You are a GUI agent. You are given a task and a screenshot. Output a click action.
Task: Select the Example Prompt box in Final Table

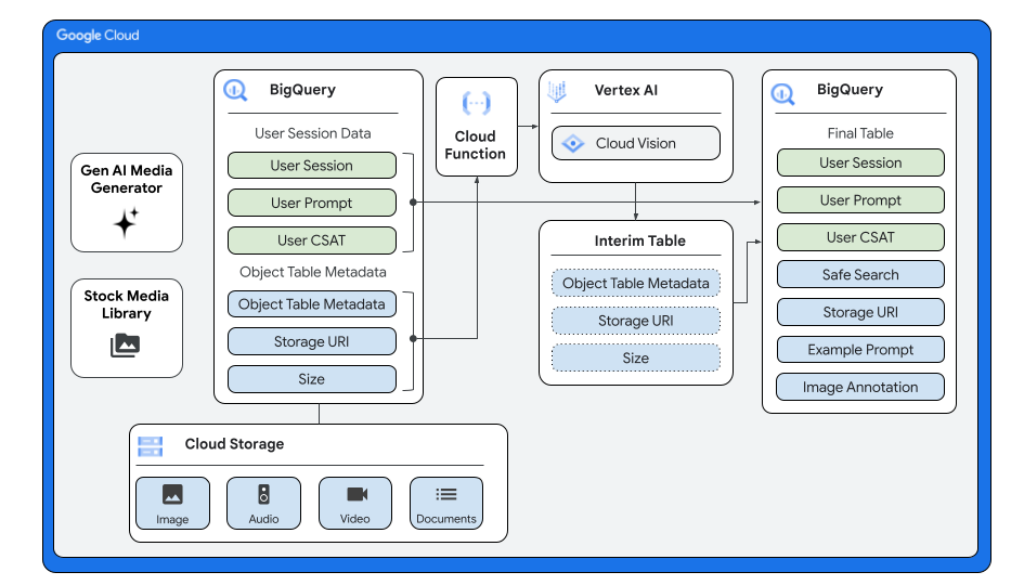pos(860,350)
